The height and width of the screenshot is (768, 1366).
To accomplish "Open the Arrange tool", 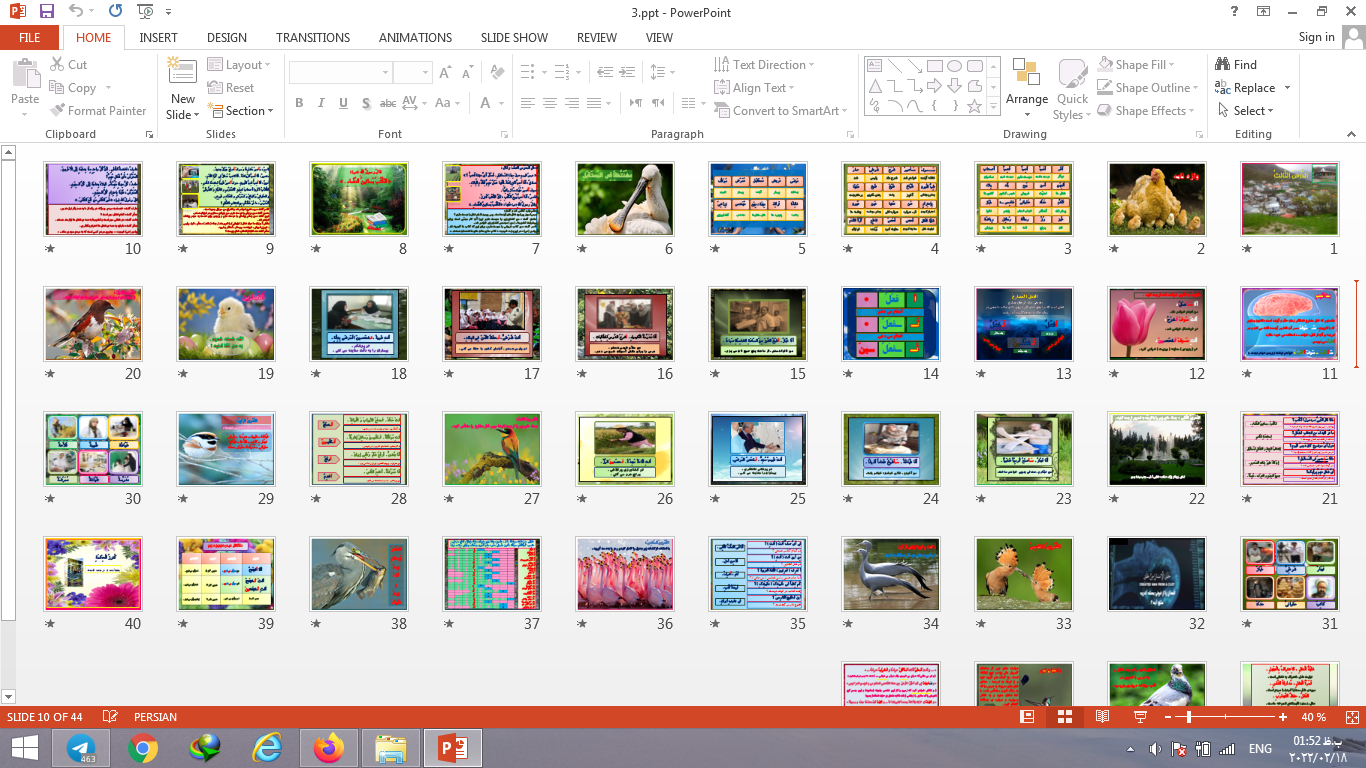I will (1026, 85).
